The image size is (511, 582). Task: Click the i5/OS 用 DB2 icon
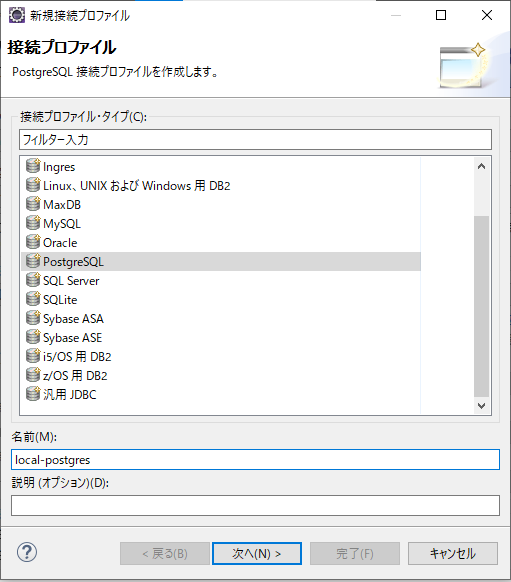33,356
